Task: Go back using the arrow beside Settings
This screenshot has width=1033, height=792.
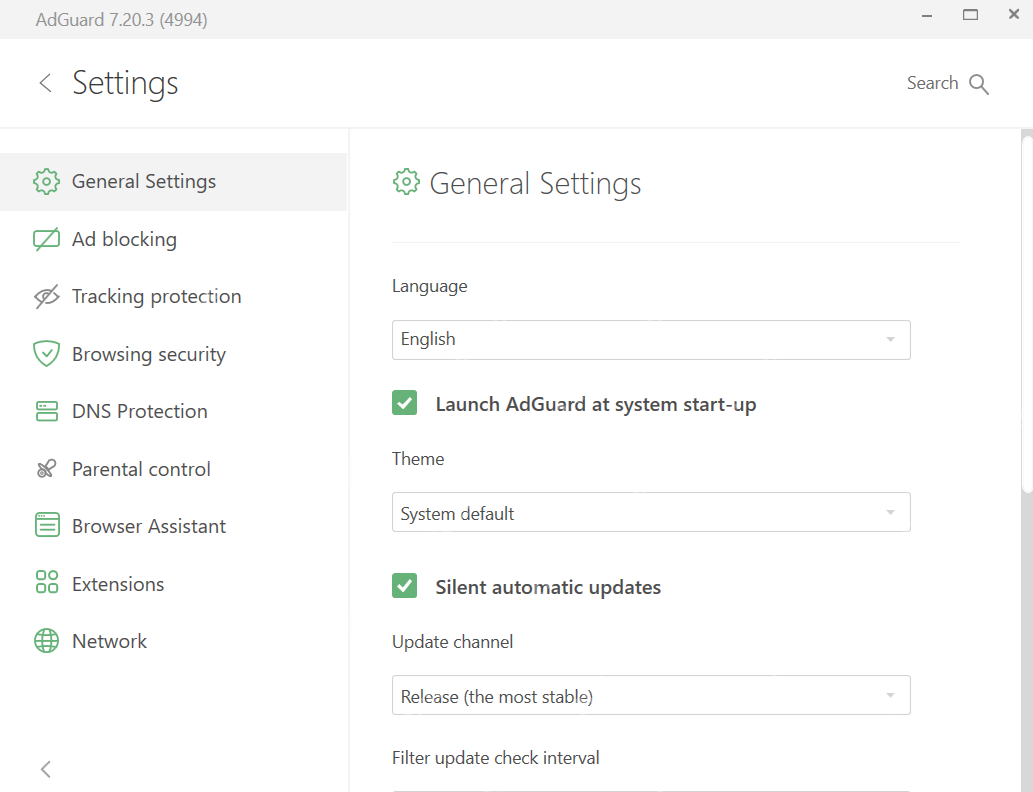Action: [x=45, y=83]
